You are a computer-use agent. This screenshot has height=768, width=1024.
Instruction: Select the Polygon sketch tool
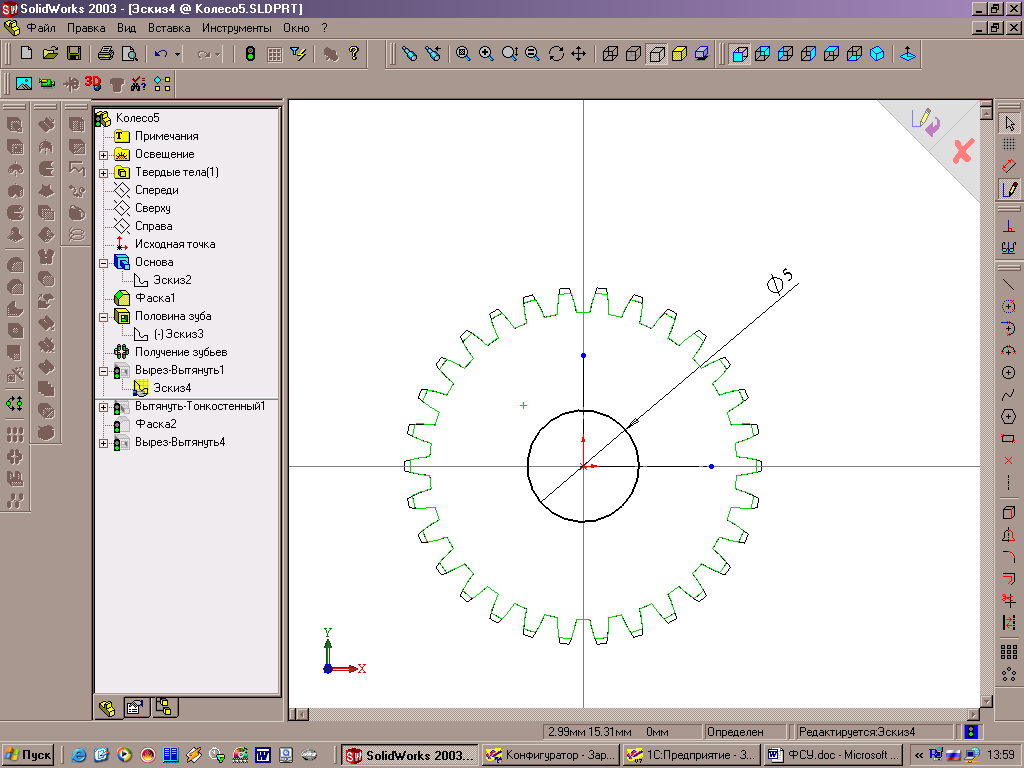[x=1008, y=417]
